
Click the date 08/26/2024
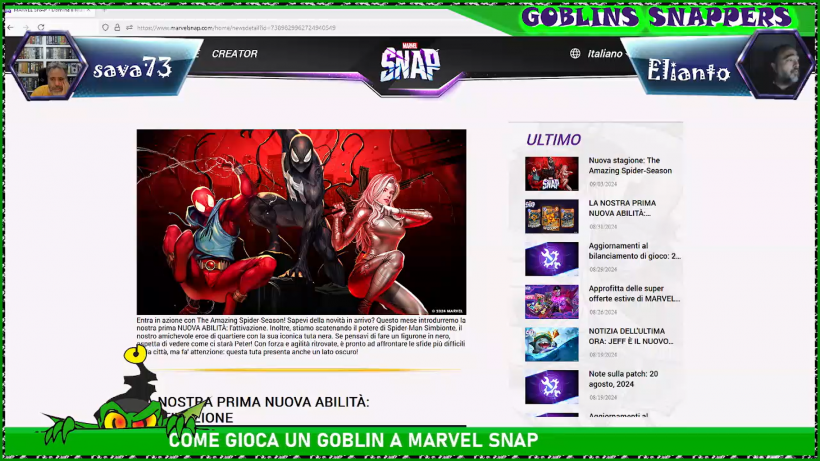(x=603, y=312)
